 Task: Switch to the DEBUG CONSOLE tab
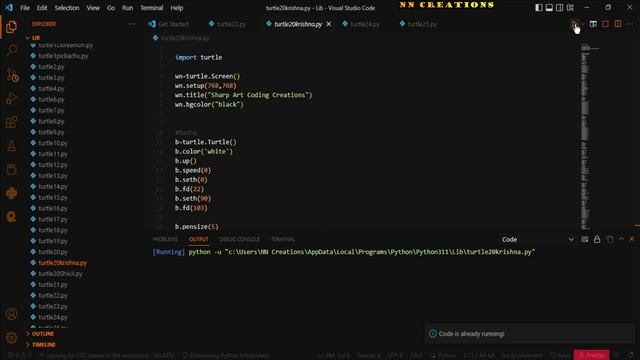click(239, 239)
